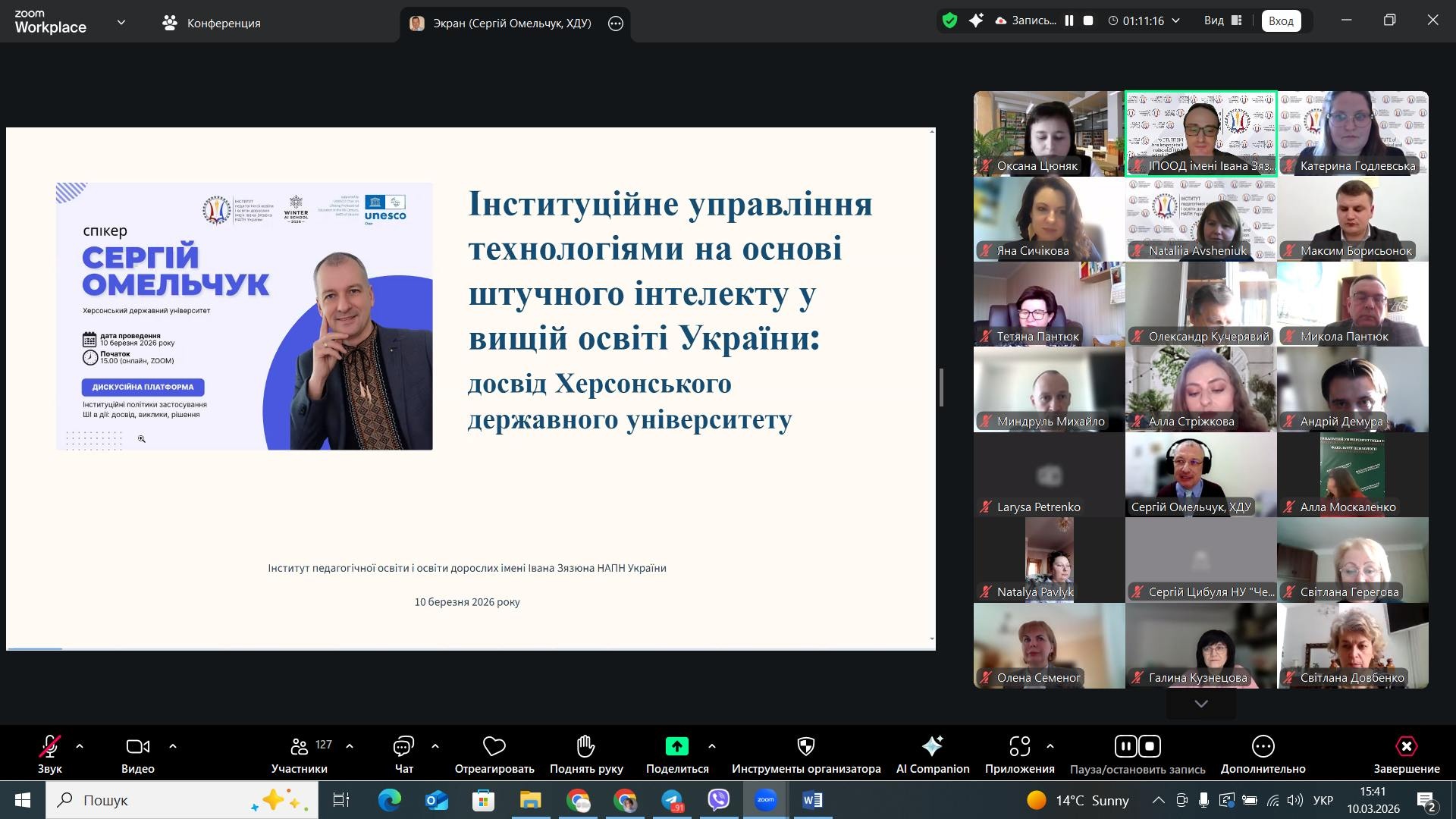Viewport: 1456px width, 819px height.
Task: Open the Chat panel
Action: pyautogui.click(x=403, y=747)
